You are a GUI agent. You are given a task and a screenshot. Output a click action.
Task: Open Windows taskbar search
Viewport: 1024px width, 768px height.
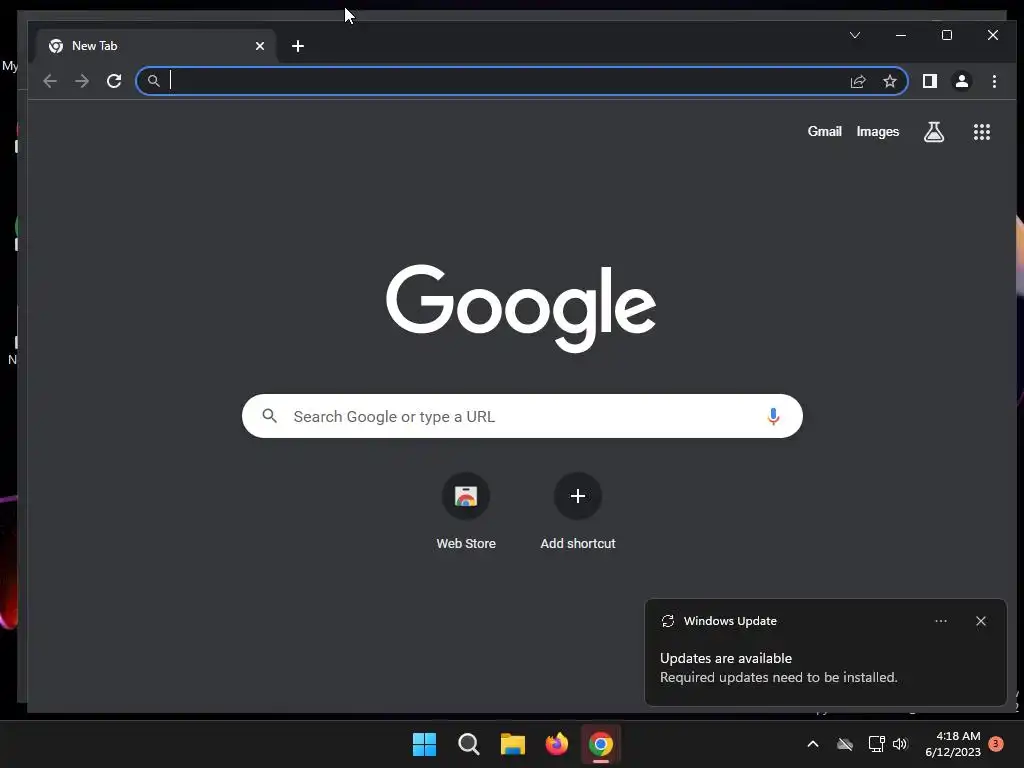[x=468, y=744]
